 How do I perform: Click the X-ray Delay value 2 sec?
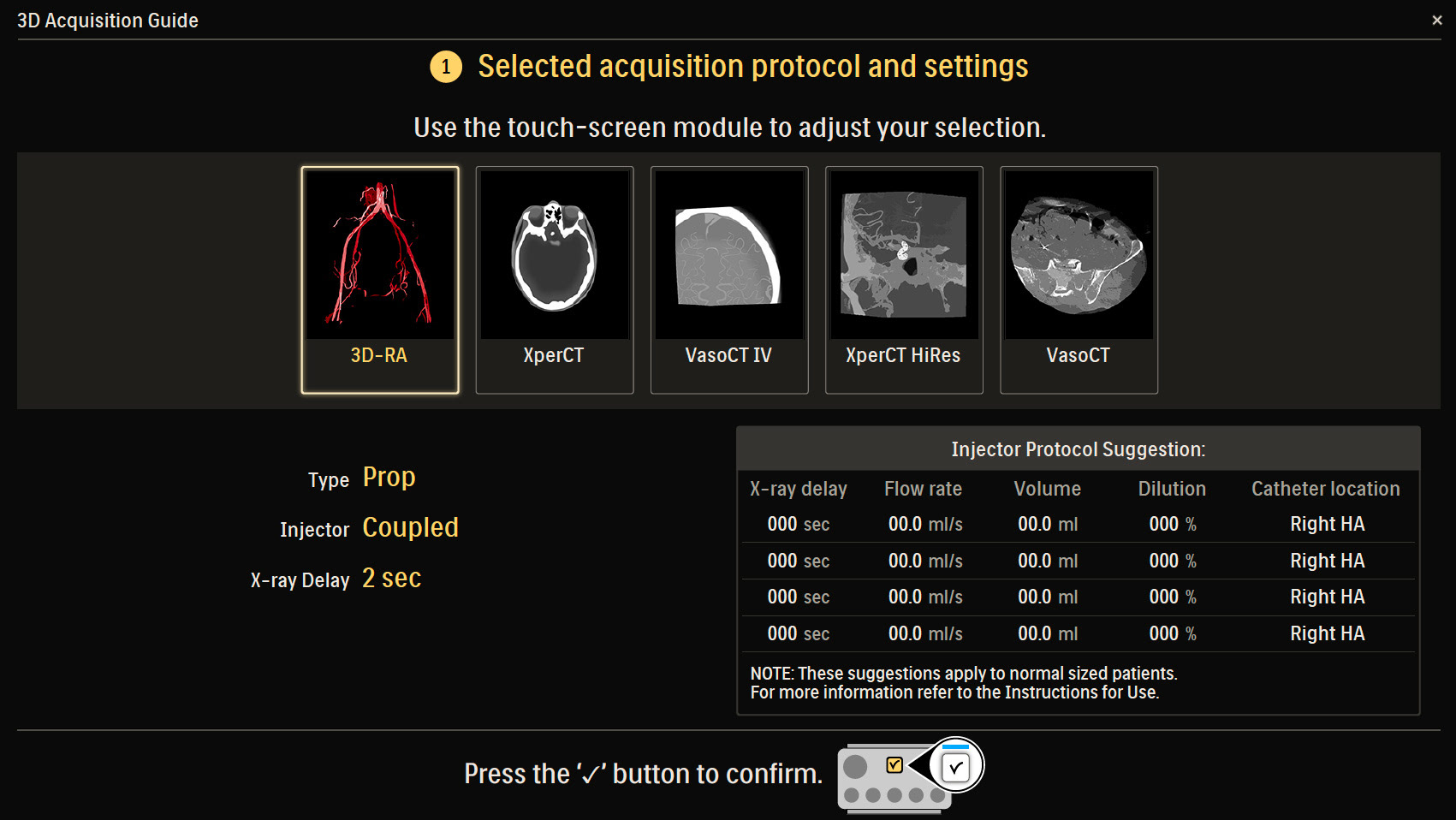click(392, 579)
